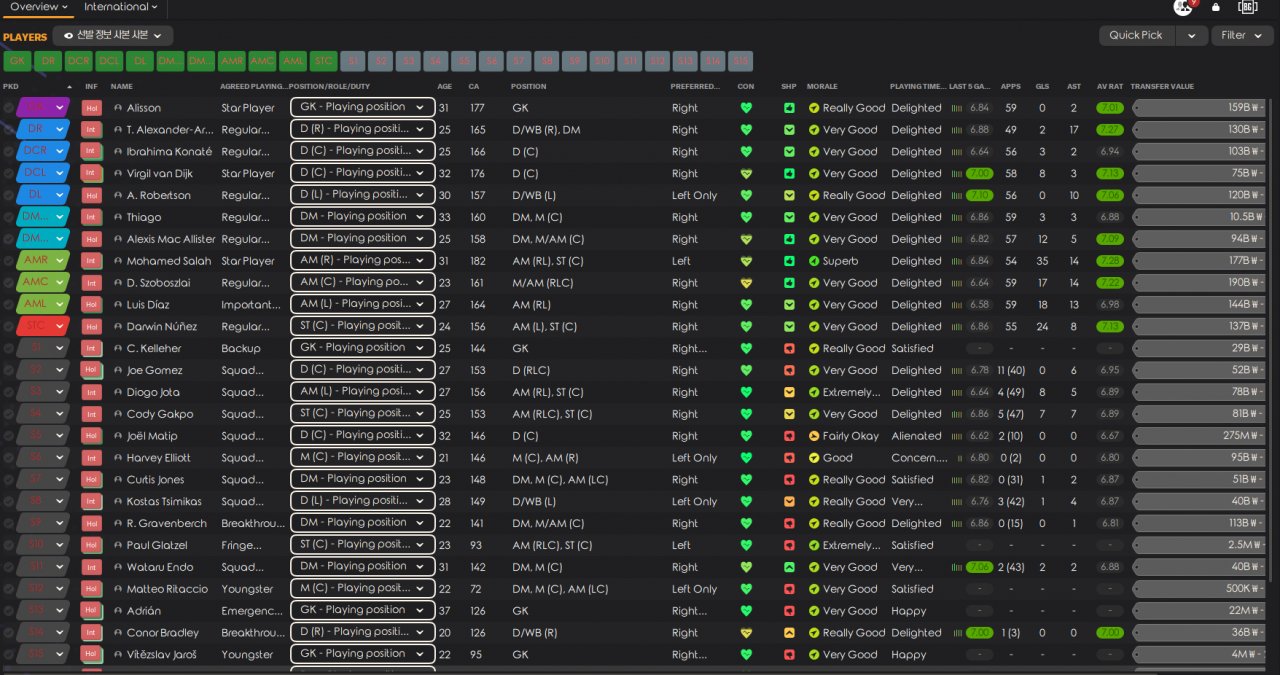The width and height of the screenshot is (1280, 675).
Task: Click Alisson's 159B transfer value bar
Action: click(x=1200, y=108)
